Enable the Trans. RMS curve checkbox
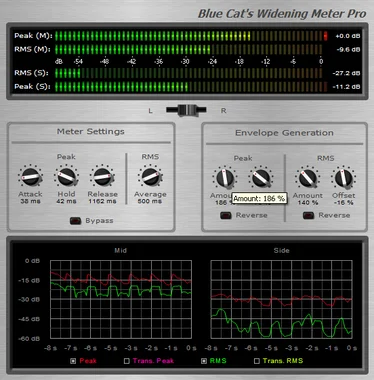 point(257,361)
